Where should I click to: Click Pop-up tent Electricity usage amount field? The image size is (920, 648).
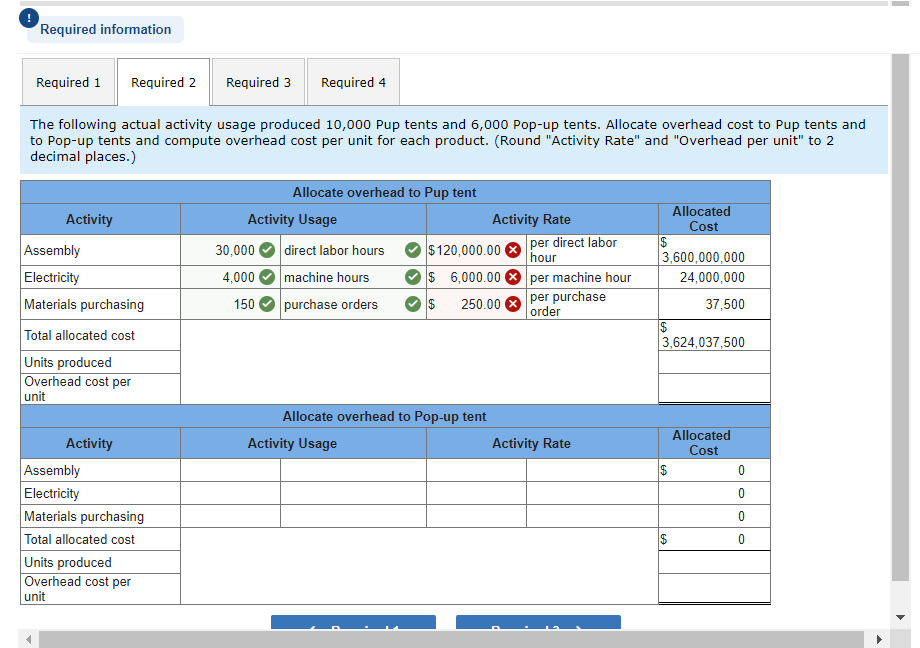click(x=231, y=493)
